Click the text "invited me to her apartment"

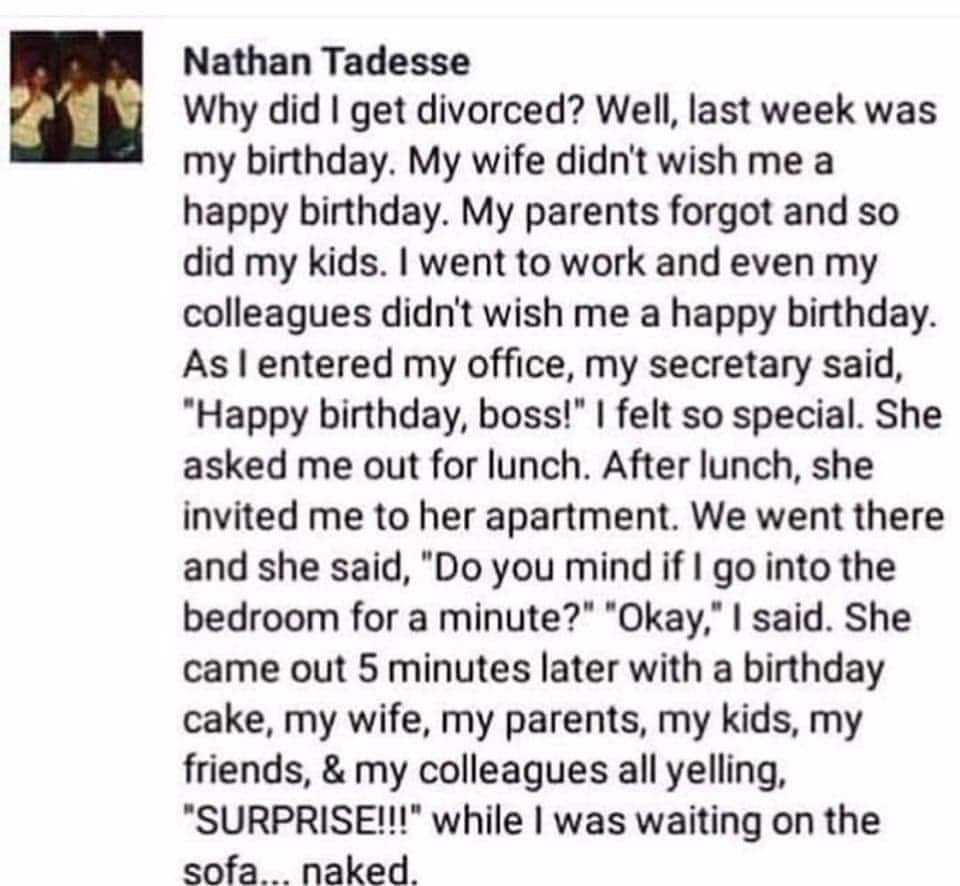pos(426,517)
